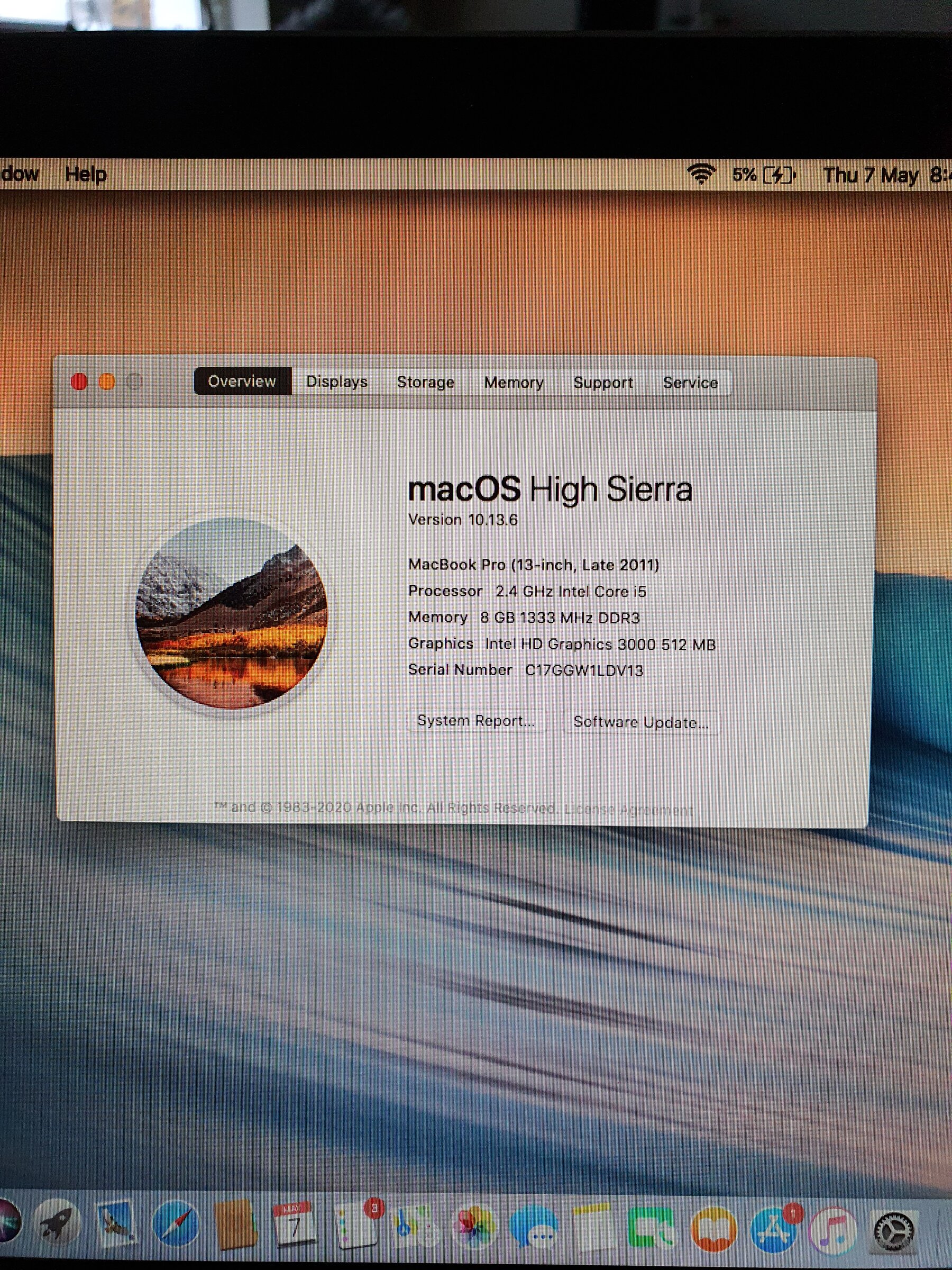Click the Software Update button
Screen dimensions: 952x1270
click(641, 723)
